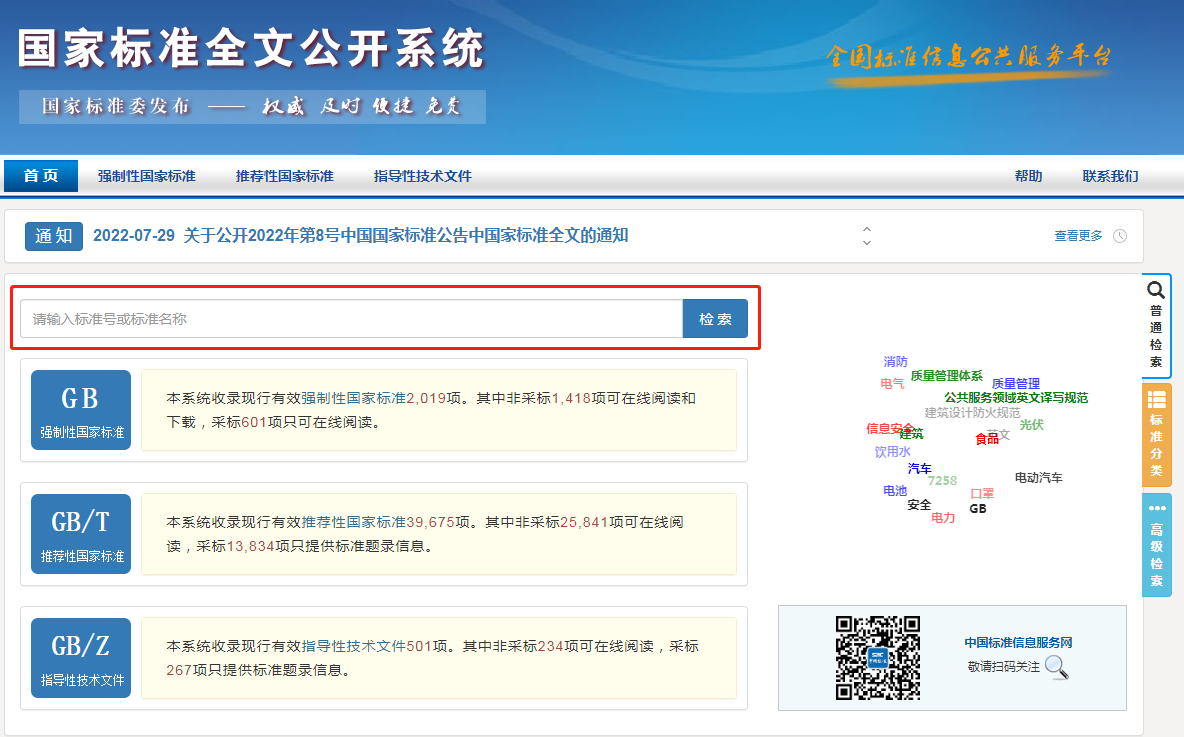This screenshot has width=1184, height=737.
Task: Open the 标准分类 list side tab
Action: click(x=1156, y=434)
